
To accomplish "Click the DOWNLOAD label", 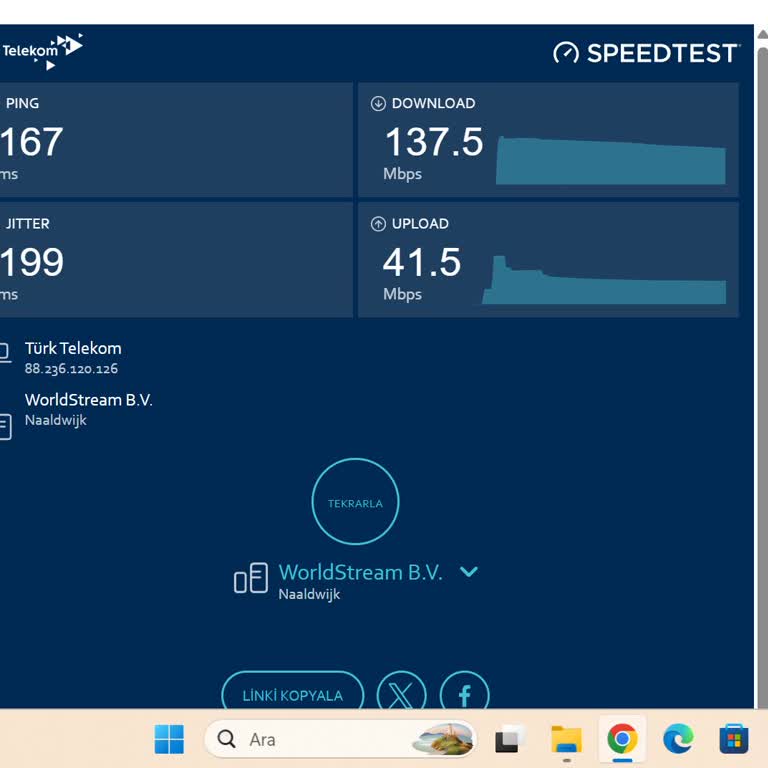I will click(433, 103).
